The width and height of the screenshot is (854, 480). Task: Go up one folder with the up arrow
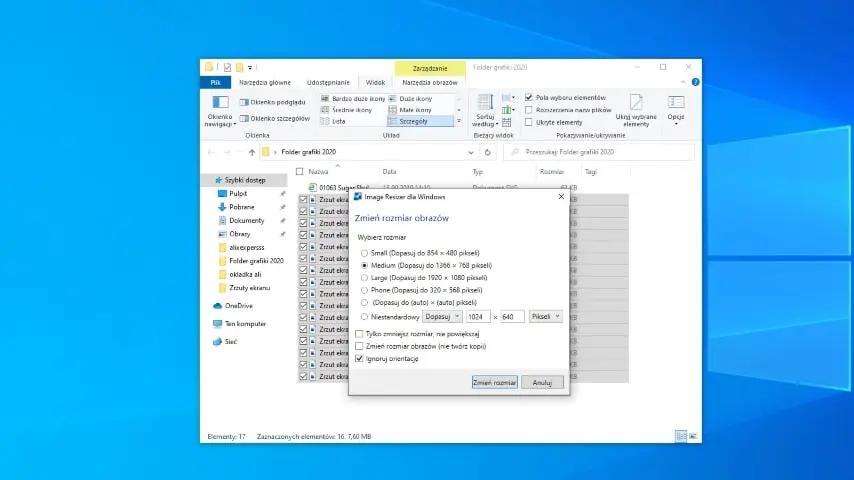click(251, 153)
